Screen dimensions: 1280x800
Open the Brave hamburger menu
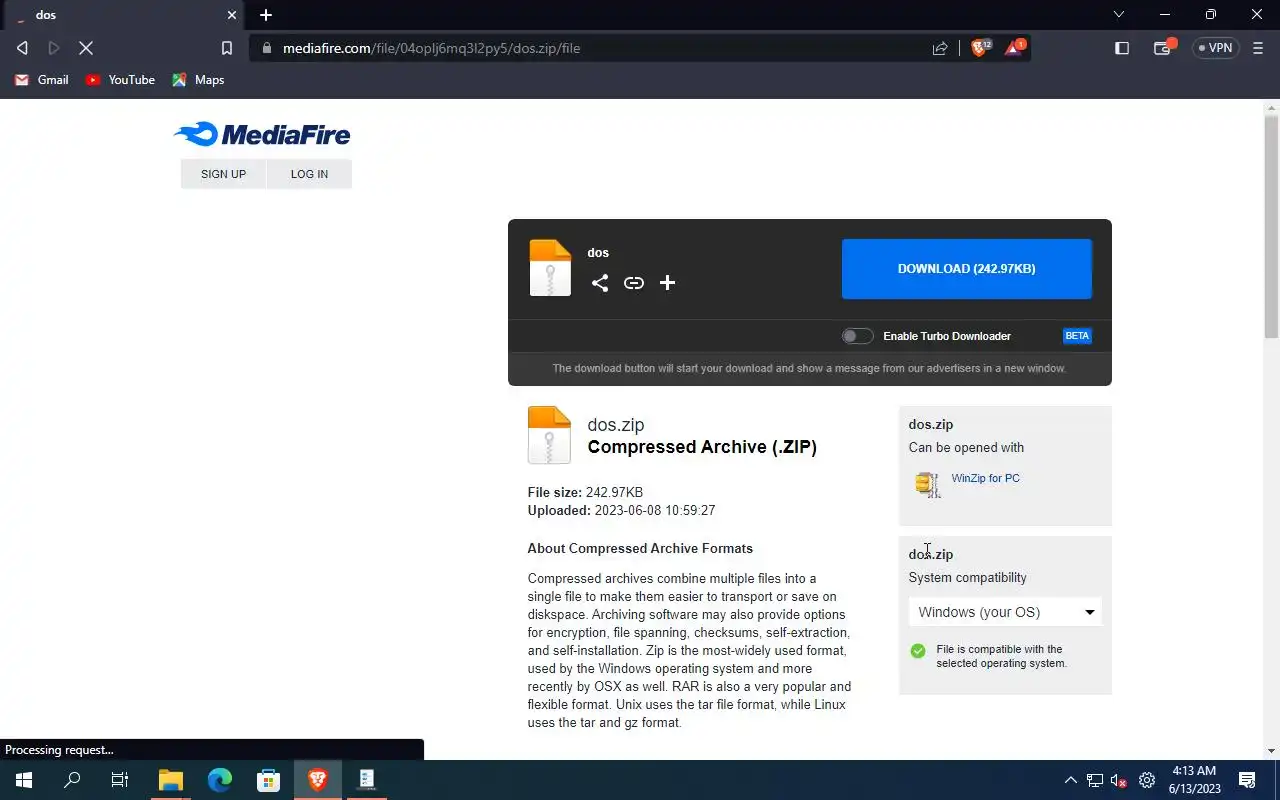click(1258, 48)
